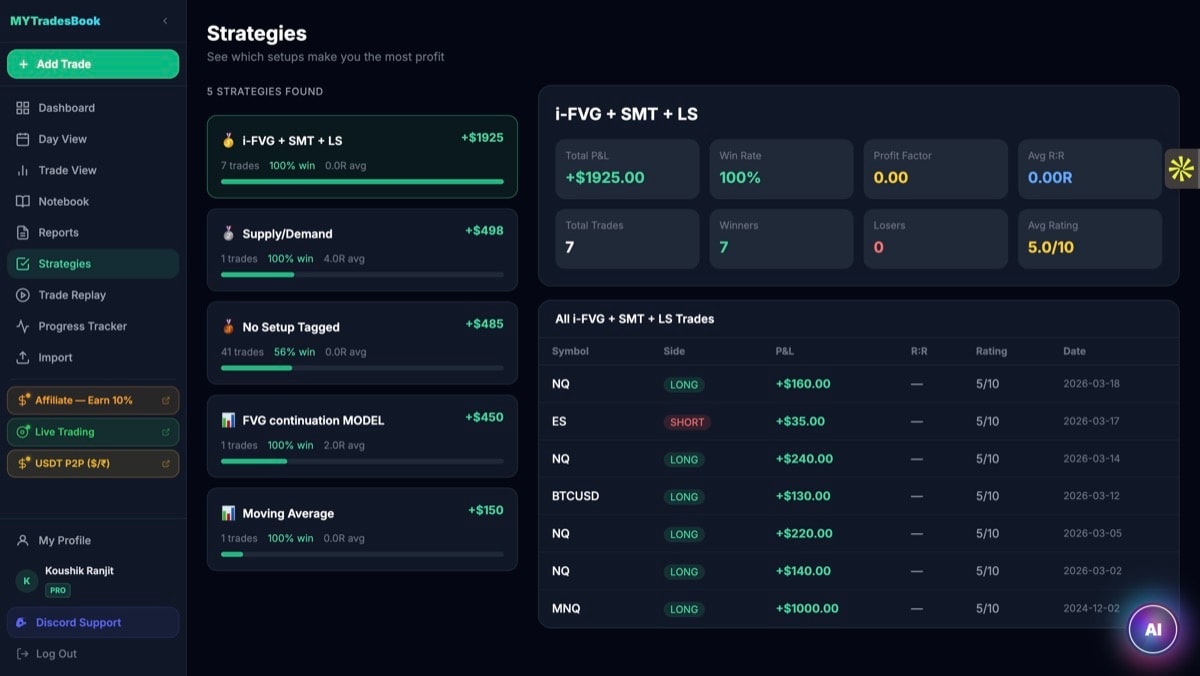1200x676 pixels.
Task: Click the i-FVG + SMT + LS win progress bar
Action: click(x=362, y=181)
